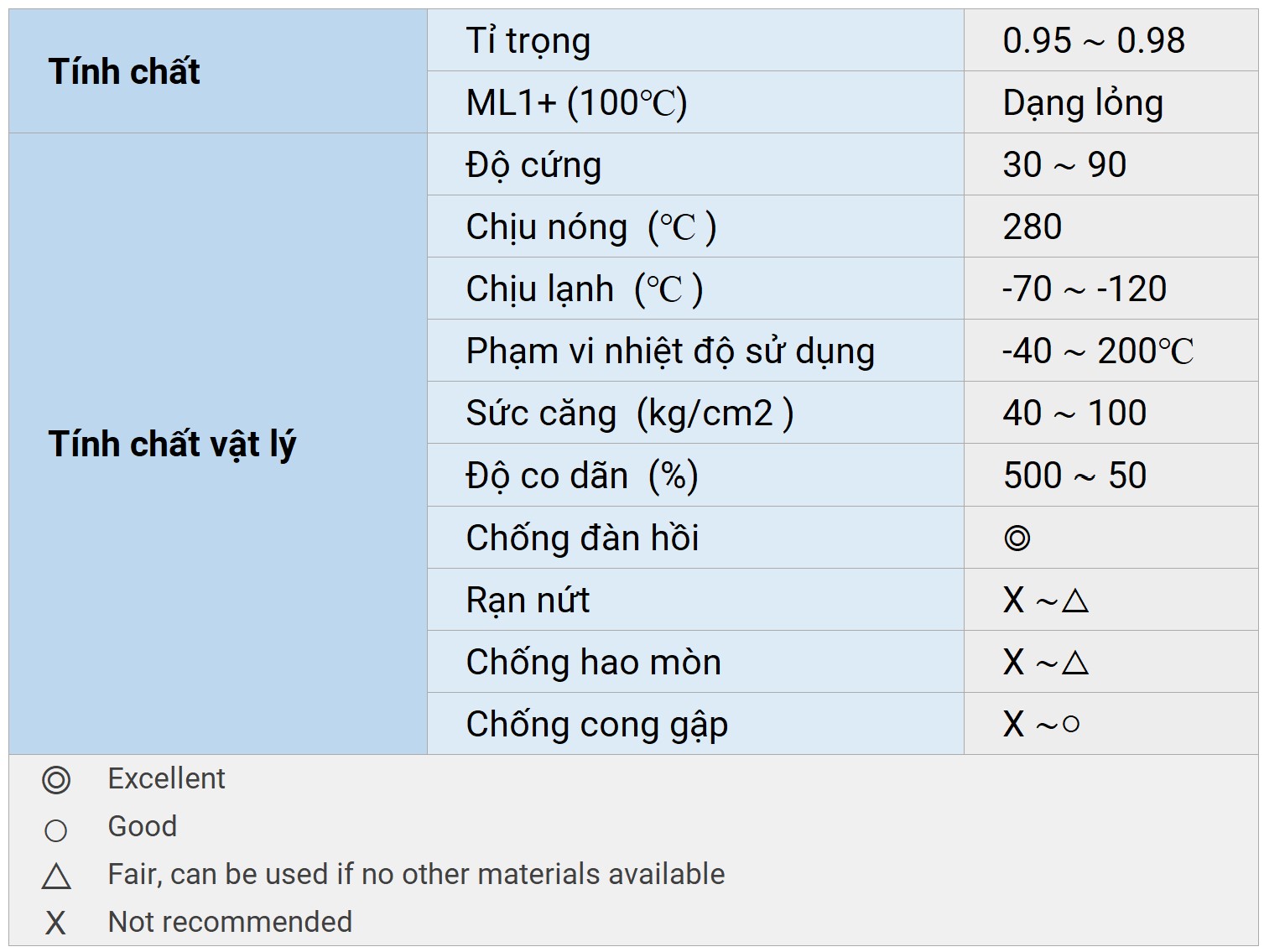Image resolution: width=1264 pixels, height=952 pixels.
Task: Select the Tính chất vật lý header cell
Action: 172,445
